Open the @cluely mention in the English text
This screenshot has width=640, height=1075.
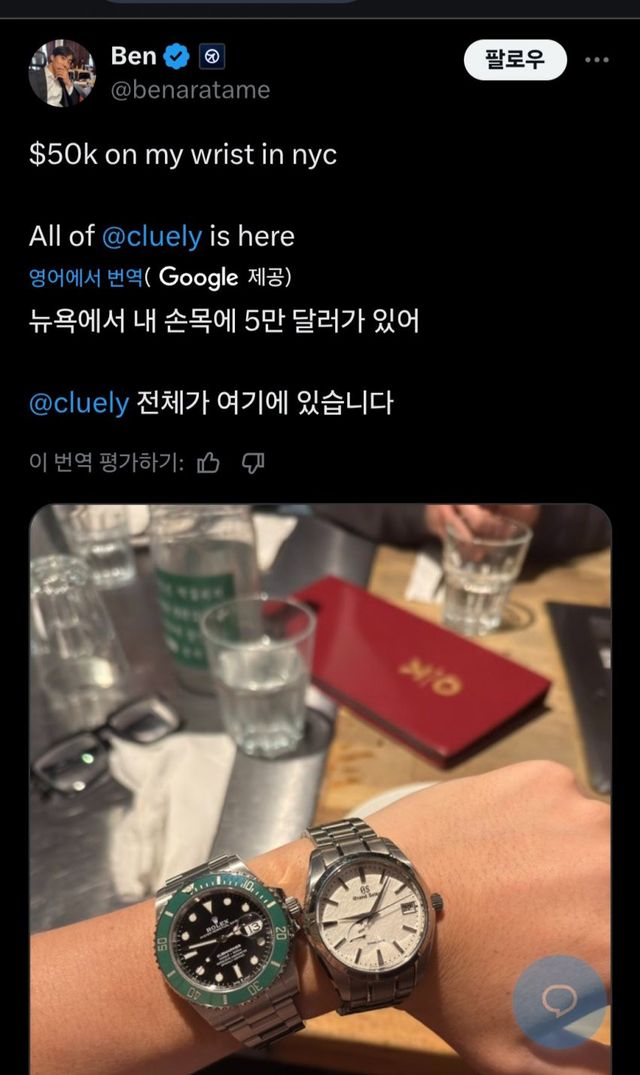[x=152, y=237]
